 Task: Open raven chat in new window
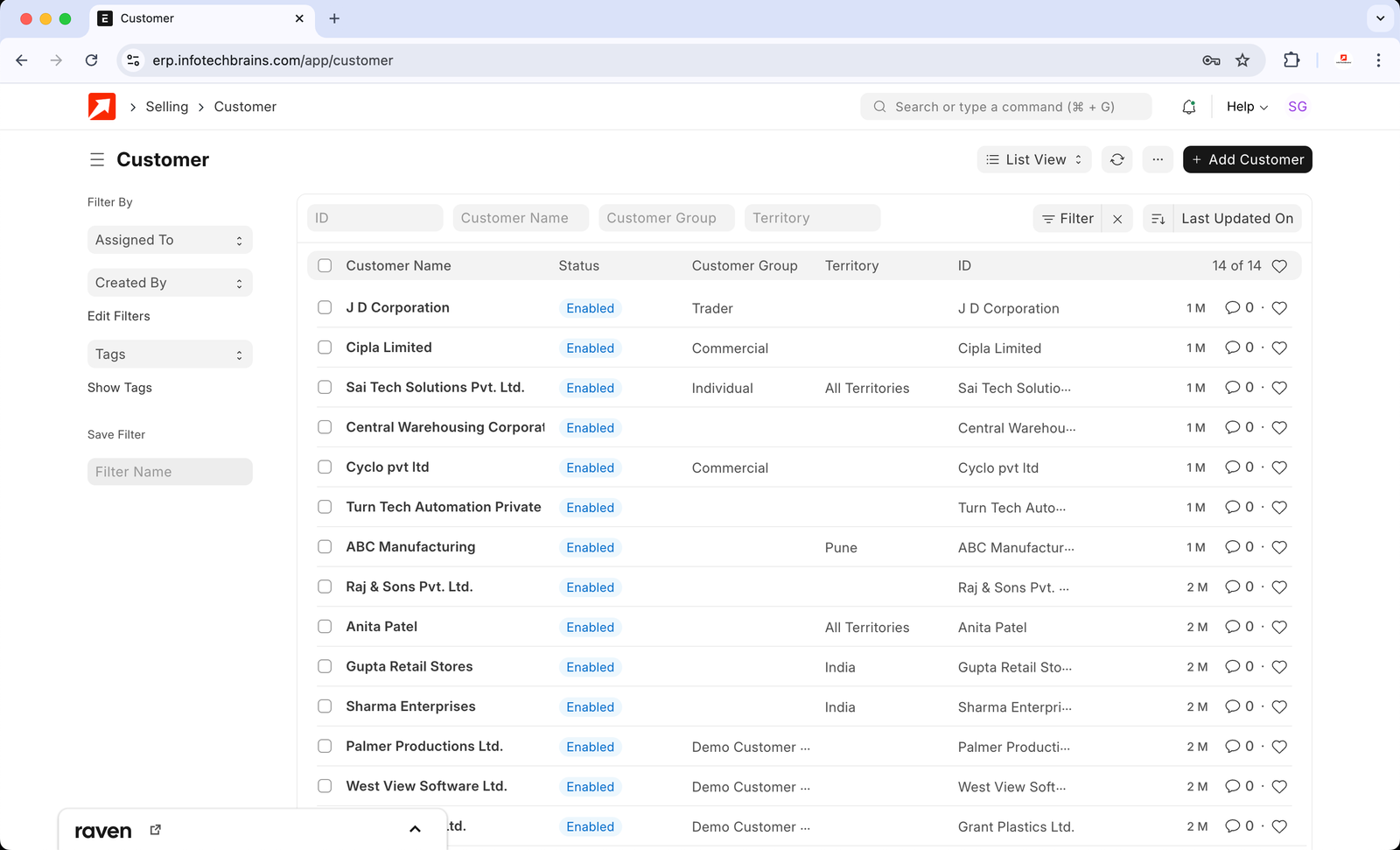point(156,830)
